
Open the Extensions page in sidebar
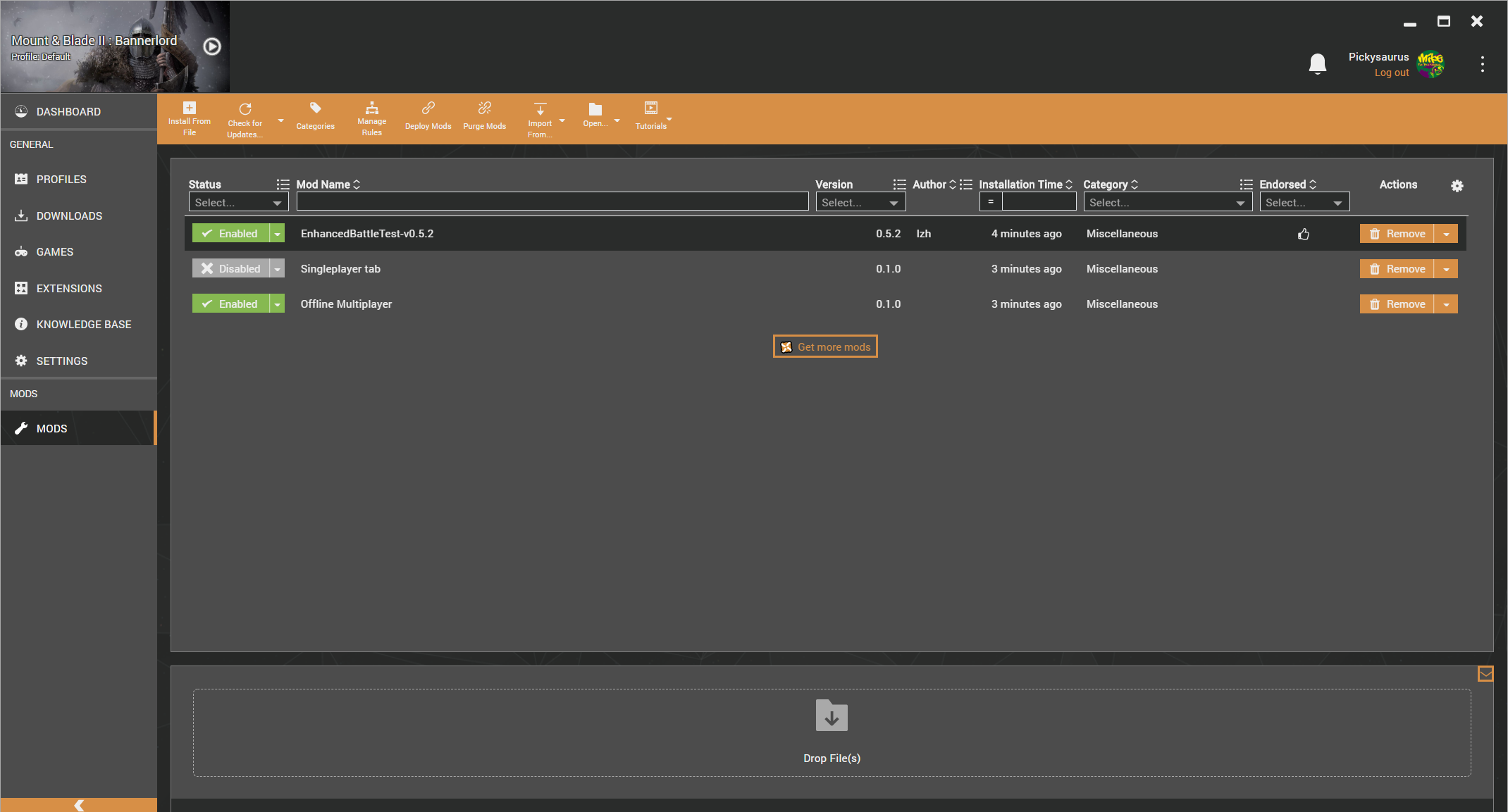click(69, 289)
